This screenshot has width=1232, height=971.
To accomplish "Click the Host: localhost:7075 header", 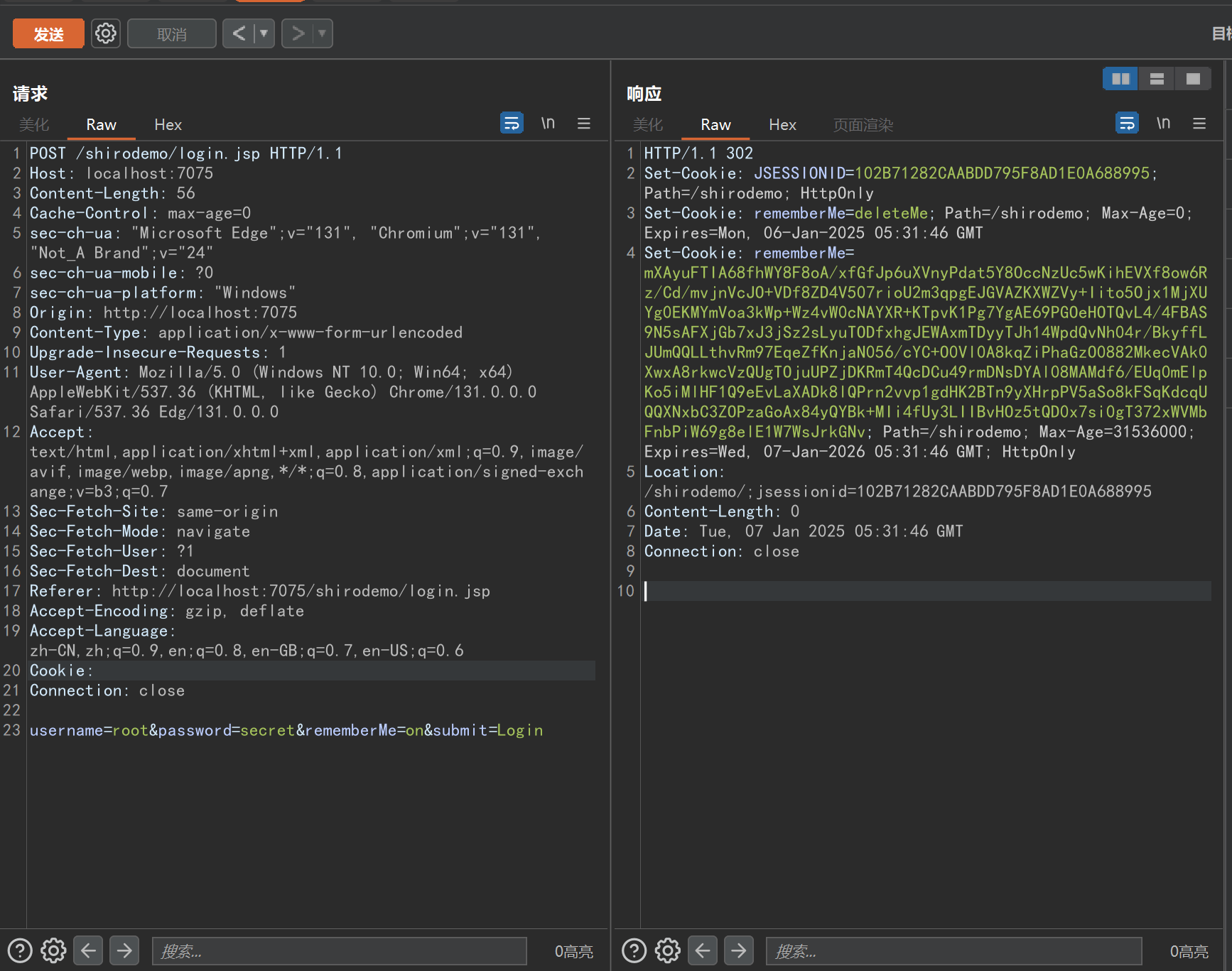I will [121, 173].
